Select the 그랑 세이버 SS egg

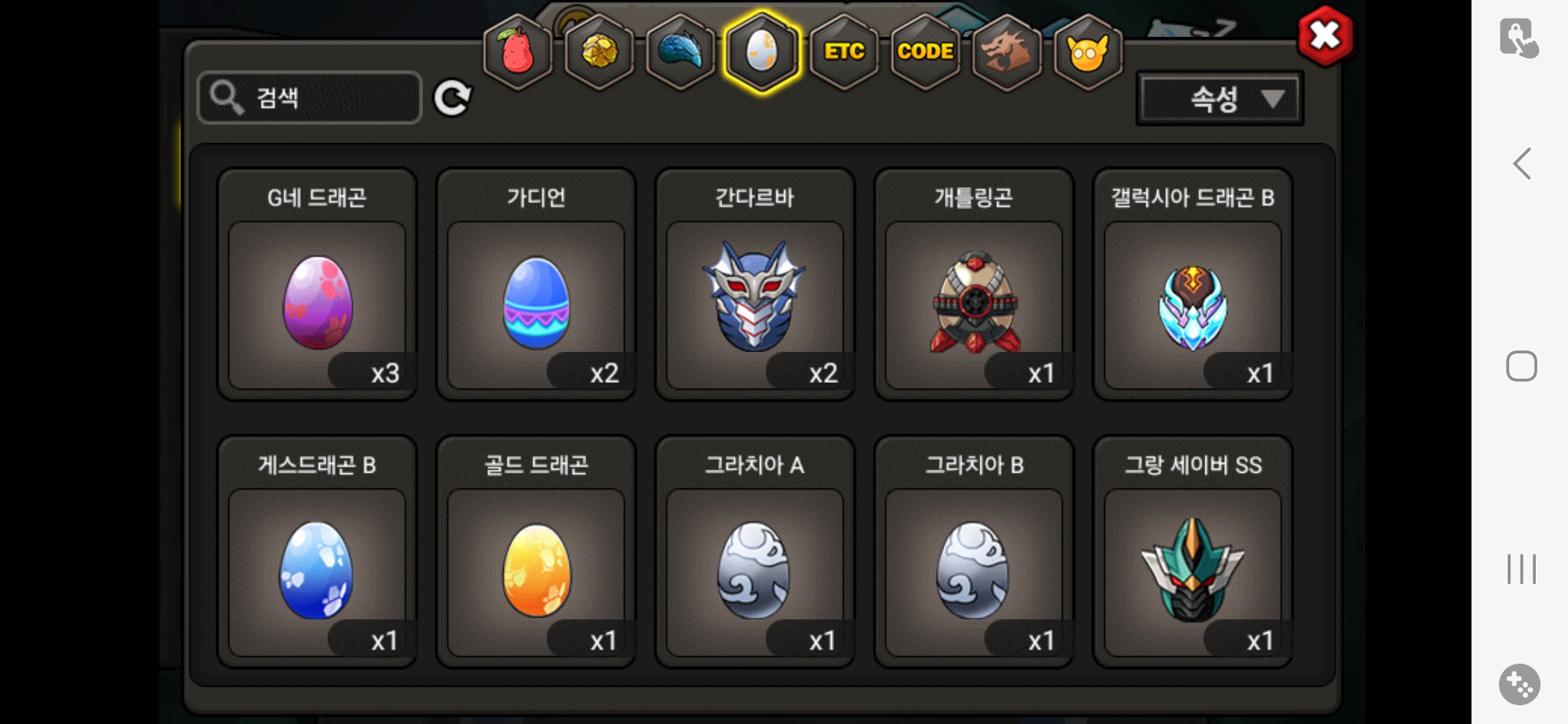click(x=1193, y=552)
